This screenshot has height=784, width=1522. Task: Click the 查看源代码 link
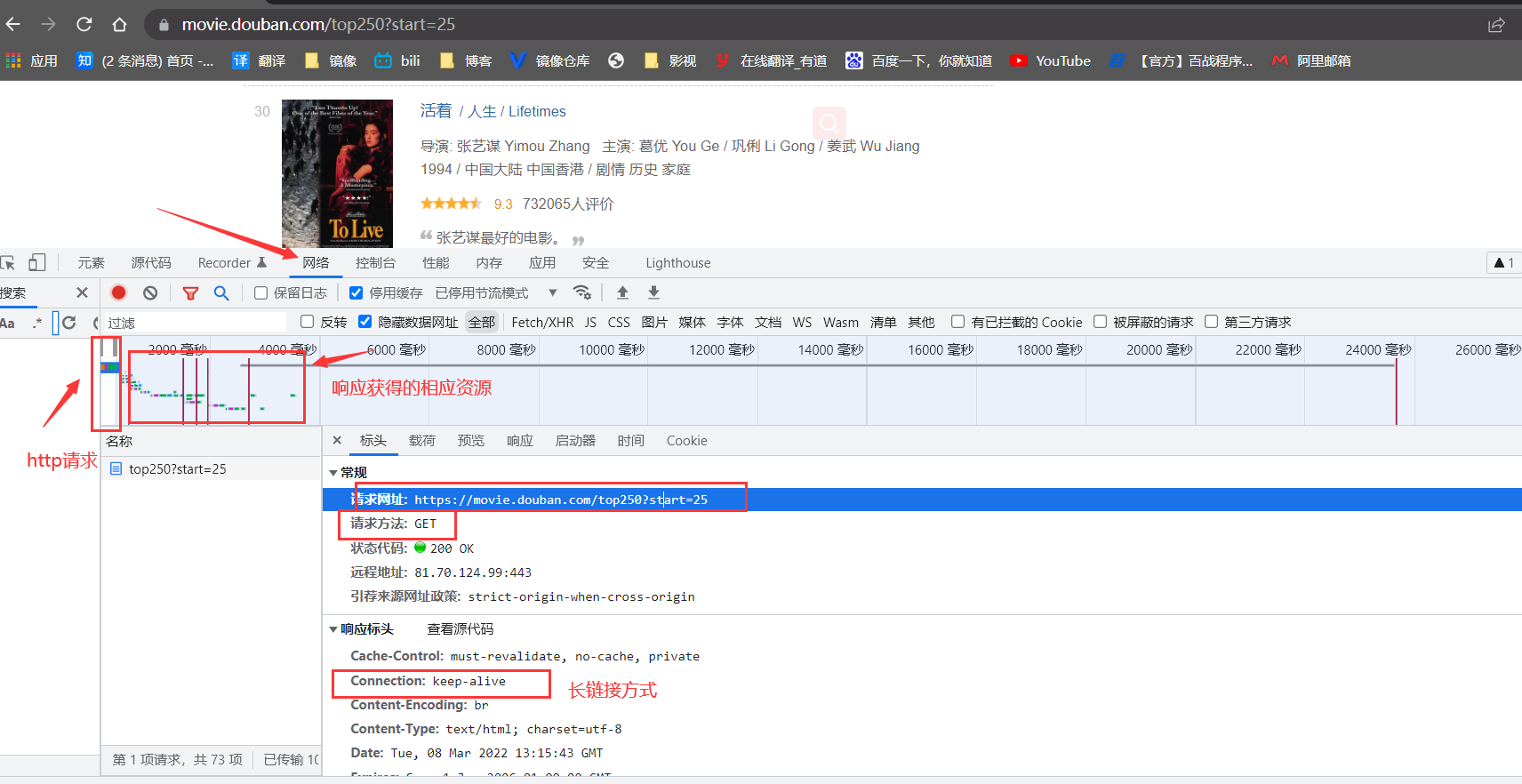[x=461, y=628]
